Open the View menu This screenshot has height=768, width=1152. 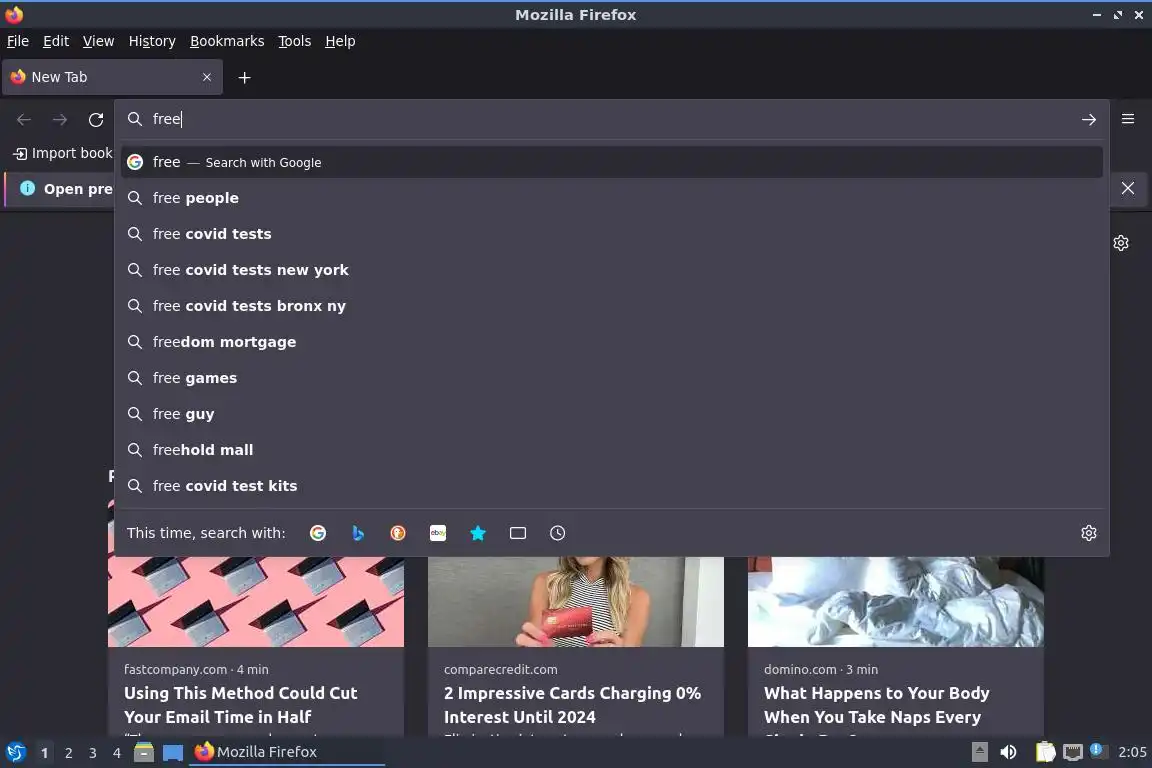pyautogui.click(x=98, y=41)
